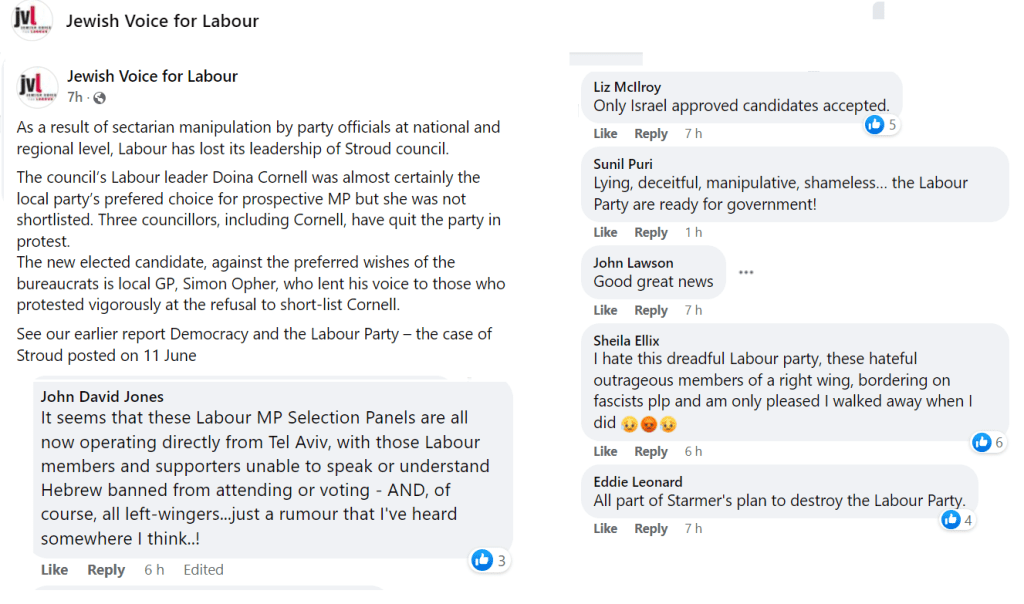
Task: Open like reactions on Liz McIlroy's comment
Action: point(881,125)
